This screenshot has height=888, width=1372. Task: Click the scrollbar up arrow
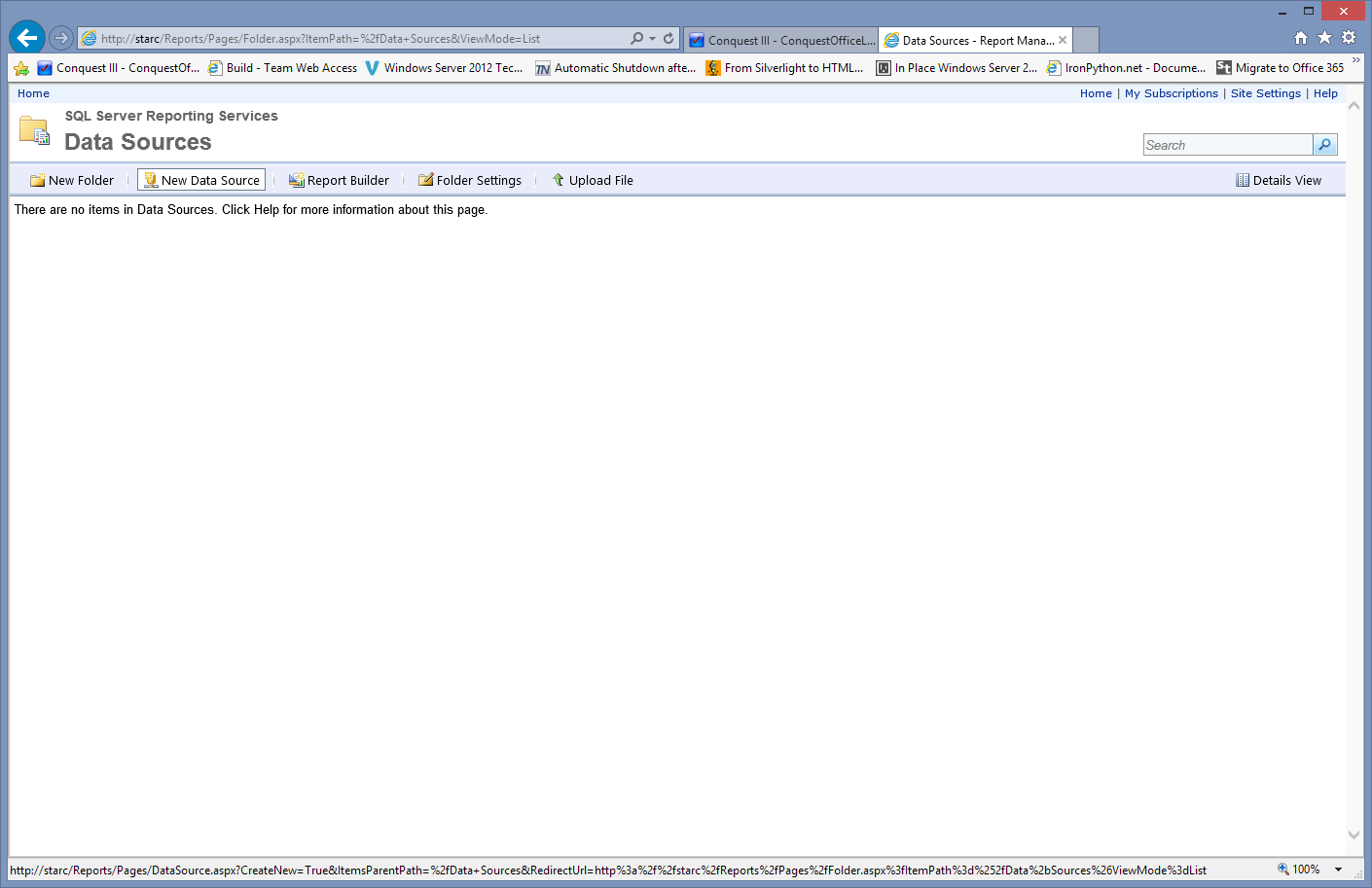(x=1354, y=105)
